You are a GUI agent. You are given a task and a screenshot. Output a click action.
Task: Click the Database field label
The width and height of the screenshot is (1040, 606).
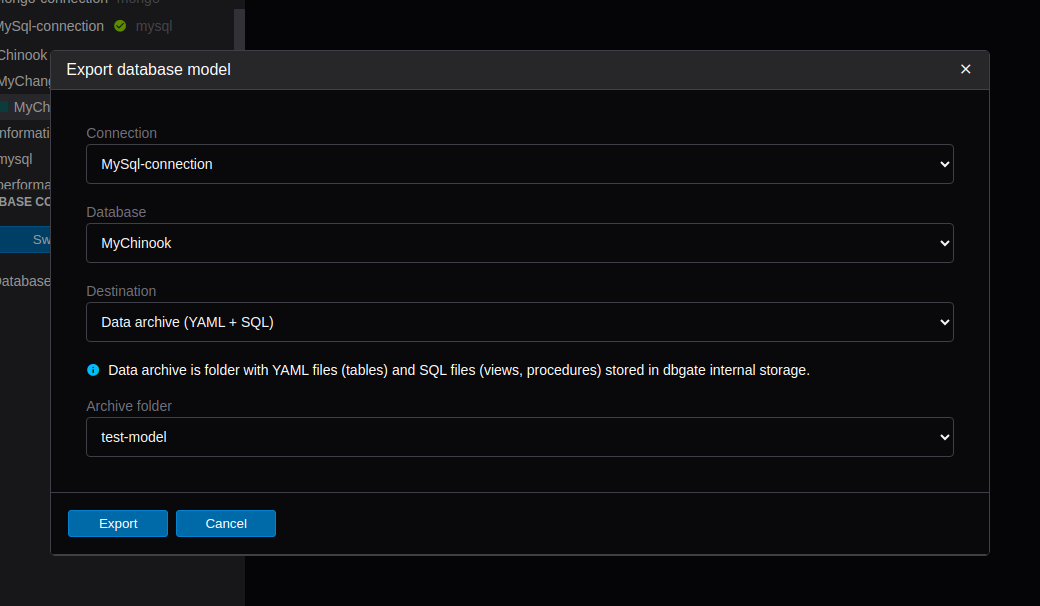(x=116, y=212)
